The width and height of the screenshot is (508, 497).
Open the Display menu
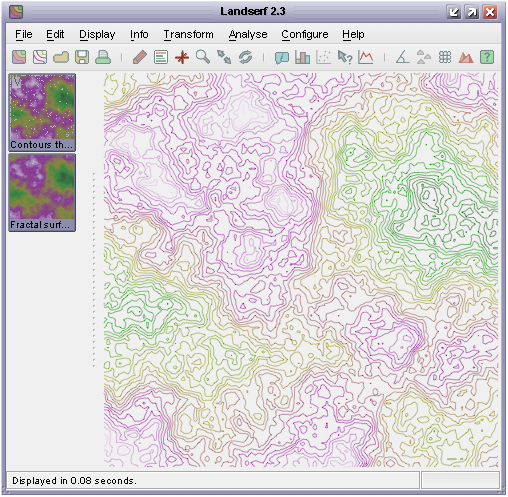point(97,34)
